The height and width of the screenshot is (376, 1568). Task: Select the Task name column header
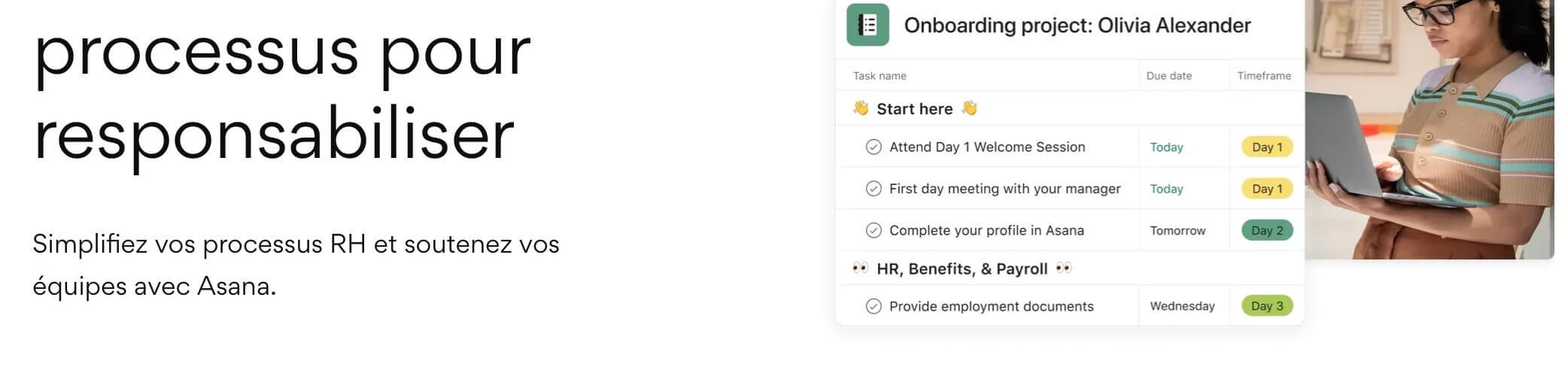point(880,76)
